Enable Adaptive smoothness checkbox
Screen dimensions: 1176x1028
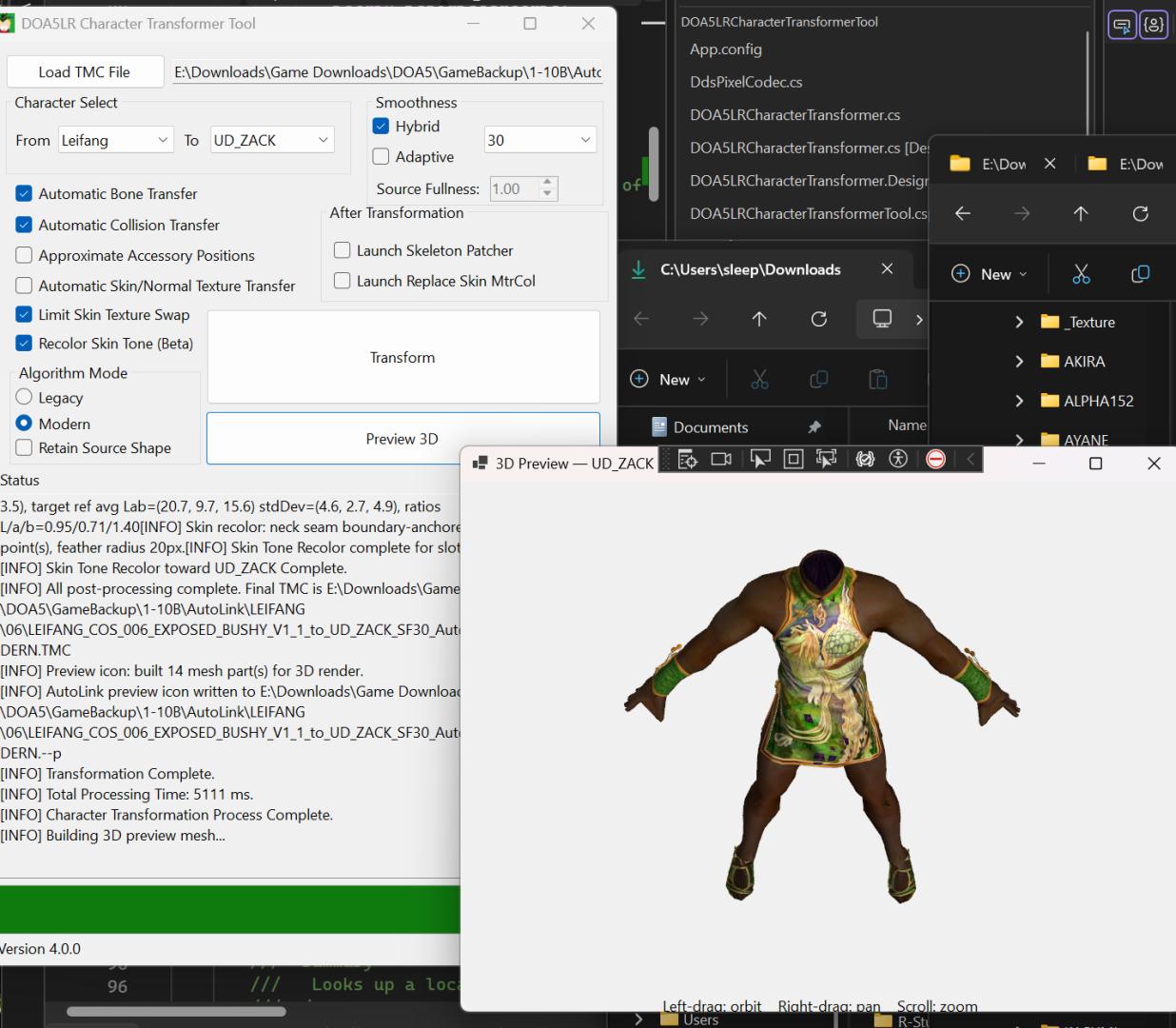click(382, 156)
